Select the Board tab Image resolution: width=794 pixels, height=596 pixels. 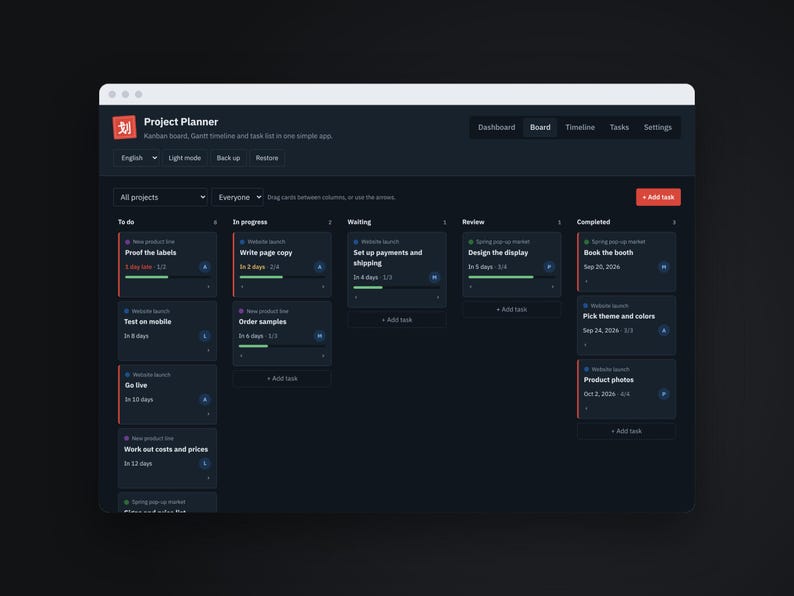[540, 127]
